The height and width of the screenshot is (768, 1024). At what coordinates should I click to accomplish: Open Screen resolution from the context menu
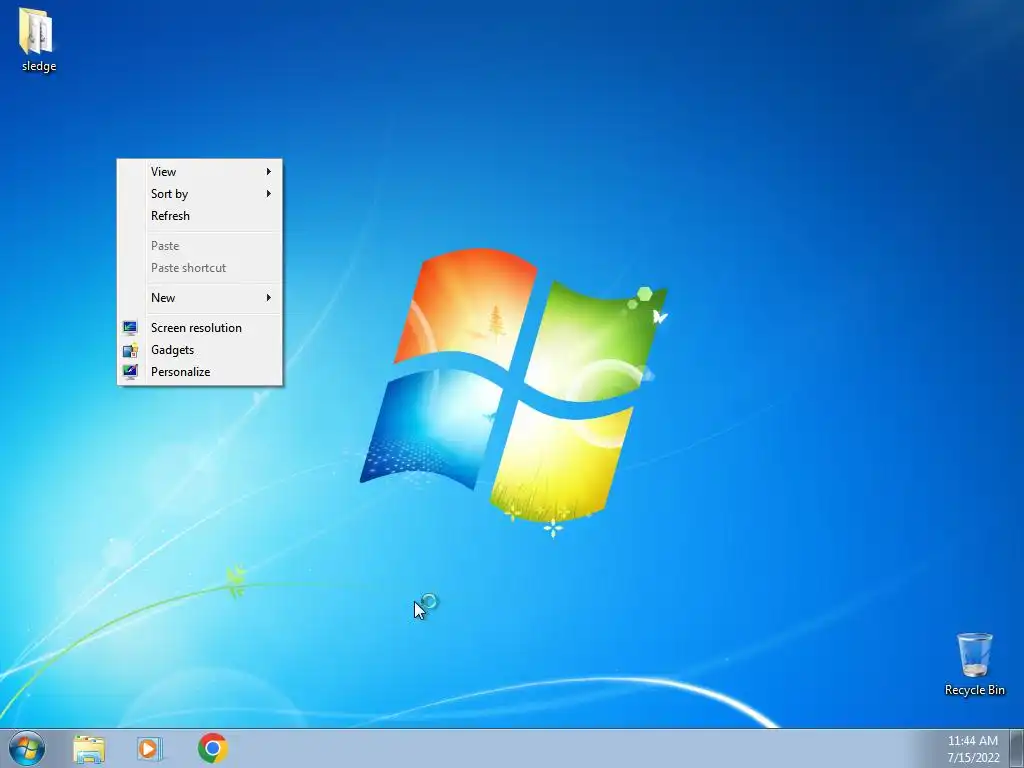200,328
